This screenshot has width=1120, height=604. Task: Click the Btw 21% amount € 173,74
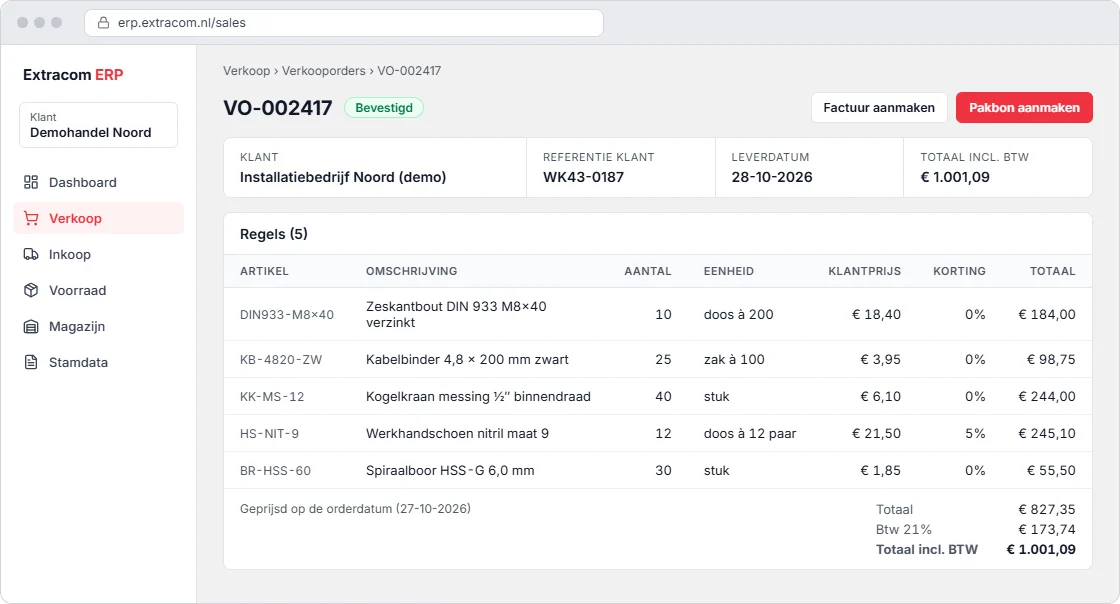(x=1046, y=530)
